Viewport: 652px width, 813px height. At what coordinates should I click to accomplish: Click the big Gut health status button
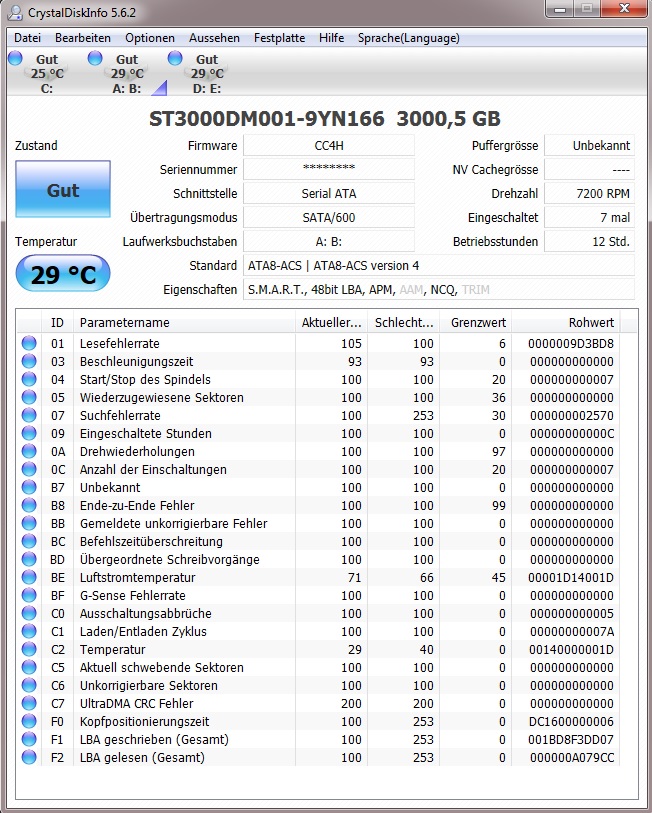click(x=63, y=189)
